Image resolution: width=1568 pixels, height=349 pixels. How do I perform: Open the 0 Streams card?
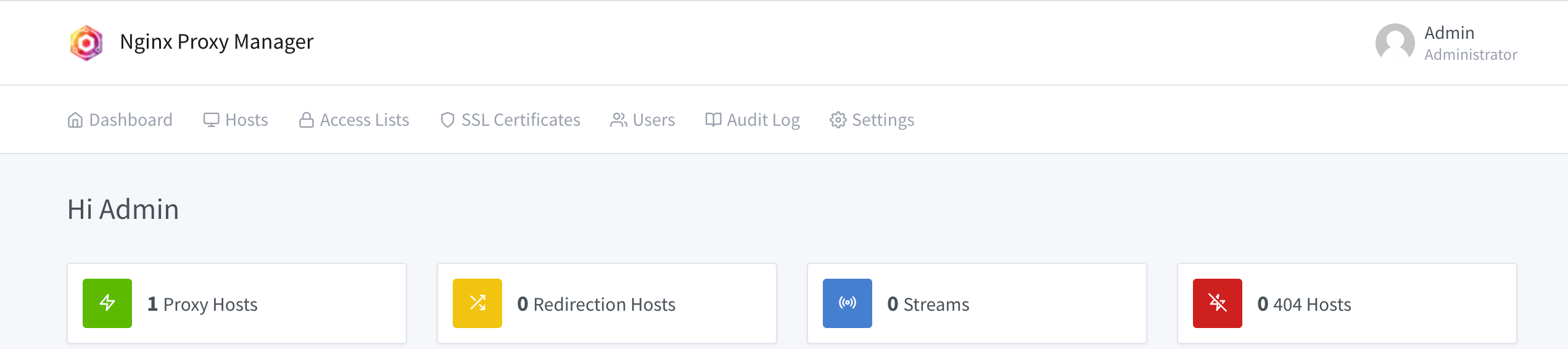pyautogui.click(x=977, y=303)
